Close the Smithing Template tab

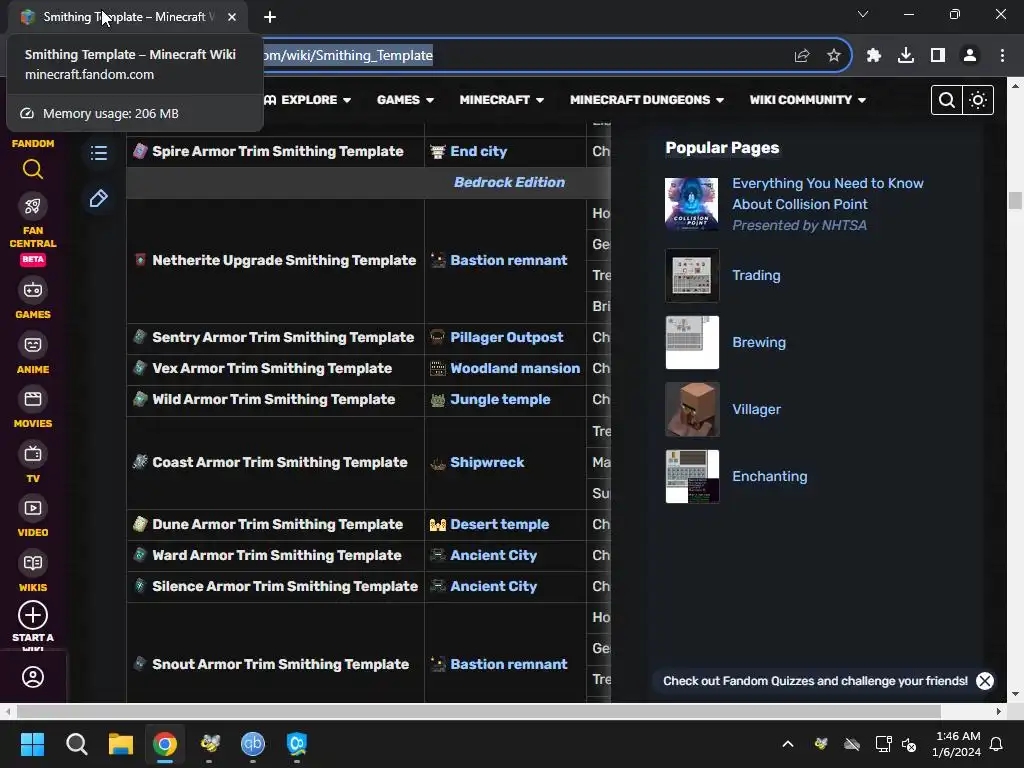pos(232,17)
